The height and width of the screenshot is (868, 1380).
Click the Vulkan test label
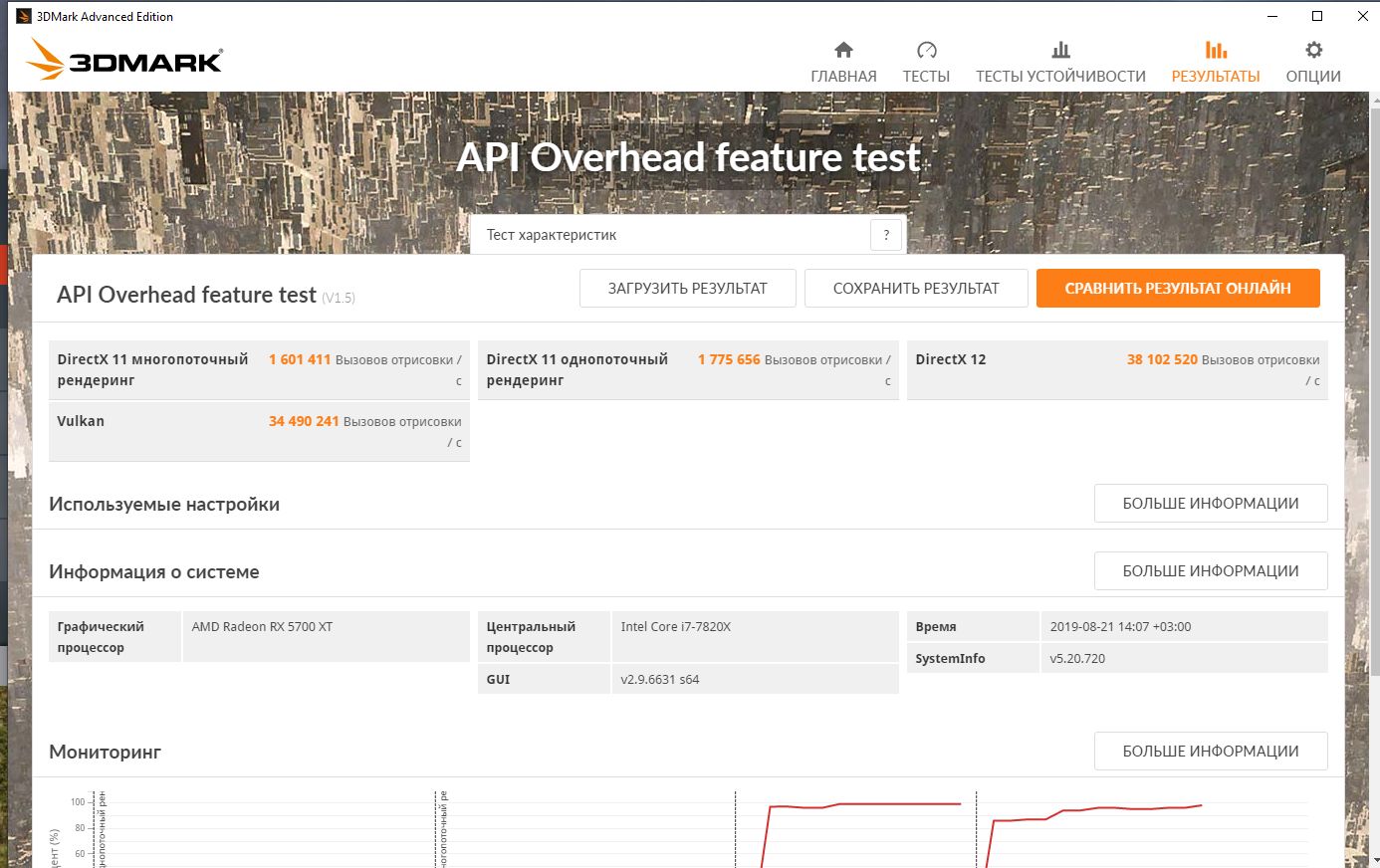tap(81, 422)
